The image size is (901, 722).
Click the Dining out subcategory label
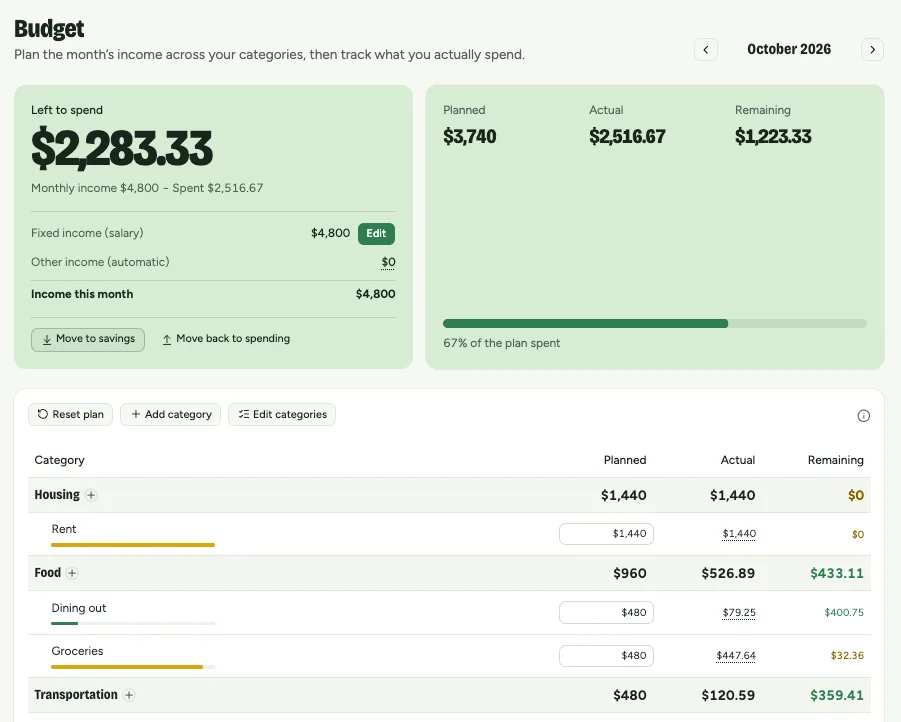tap(79, 608)
